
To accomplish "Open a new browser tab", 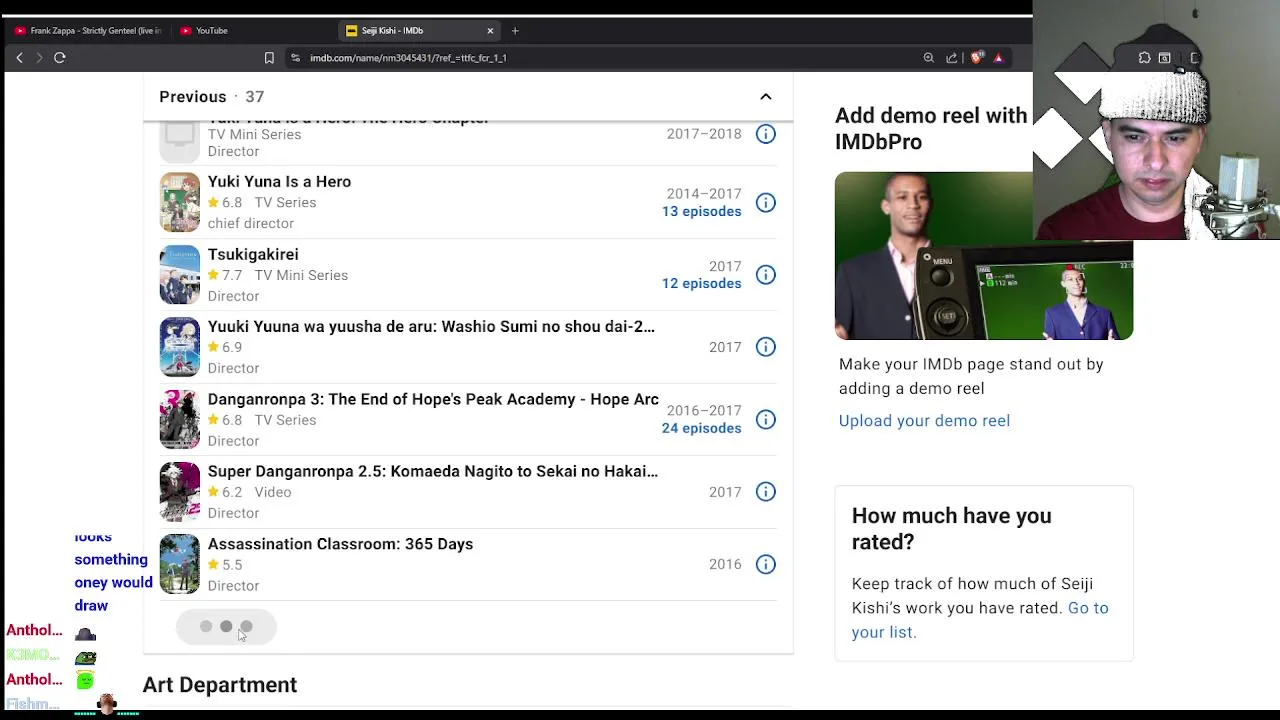I will 515,31.
